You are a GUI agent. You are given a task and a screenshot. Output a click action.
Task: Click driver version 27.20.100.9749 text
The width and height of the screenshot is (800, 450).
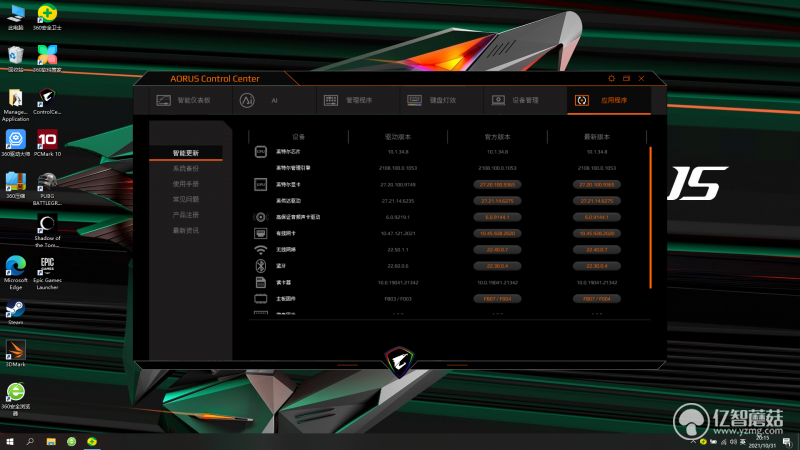tap(398, 185)
